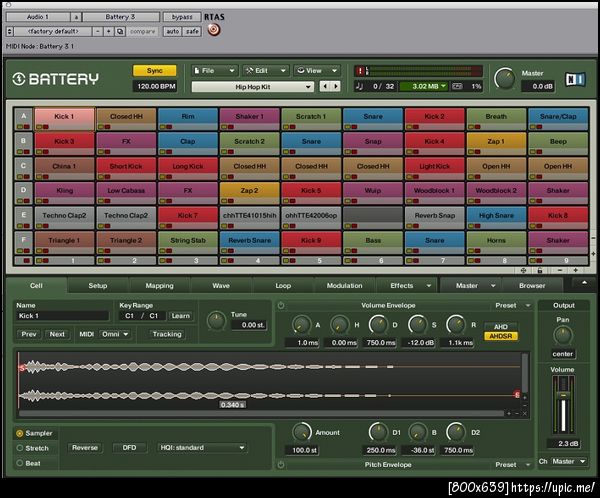Switch to the Wave tab

(x=221, y=286)
